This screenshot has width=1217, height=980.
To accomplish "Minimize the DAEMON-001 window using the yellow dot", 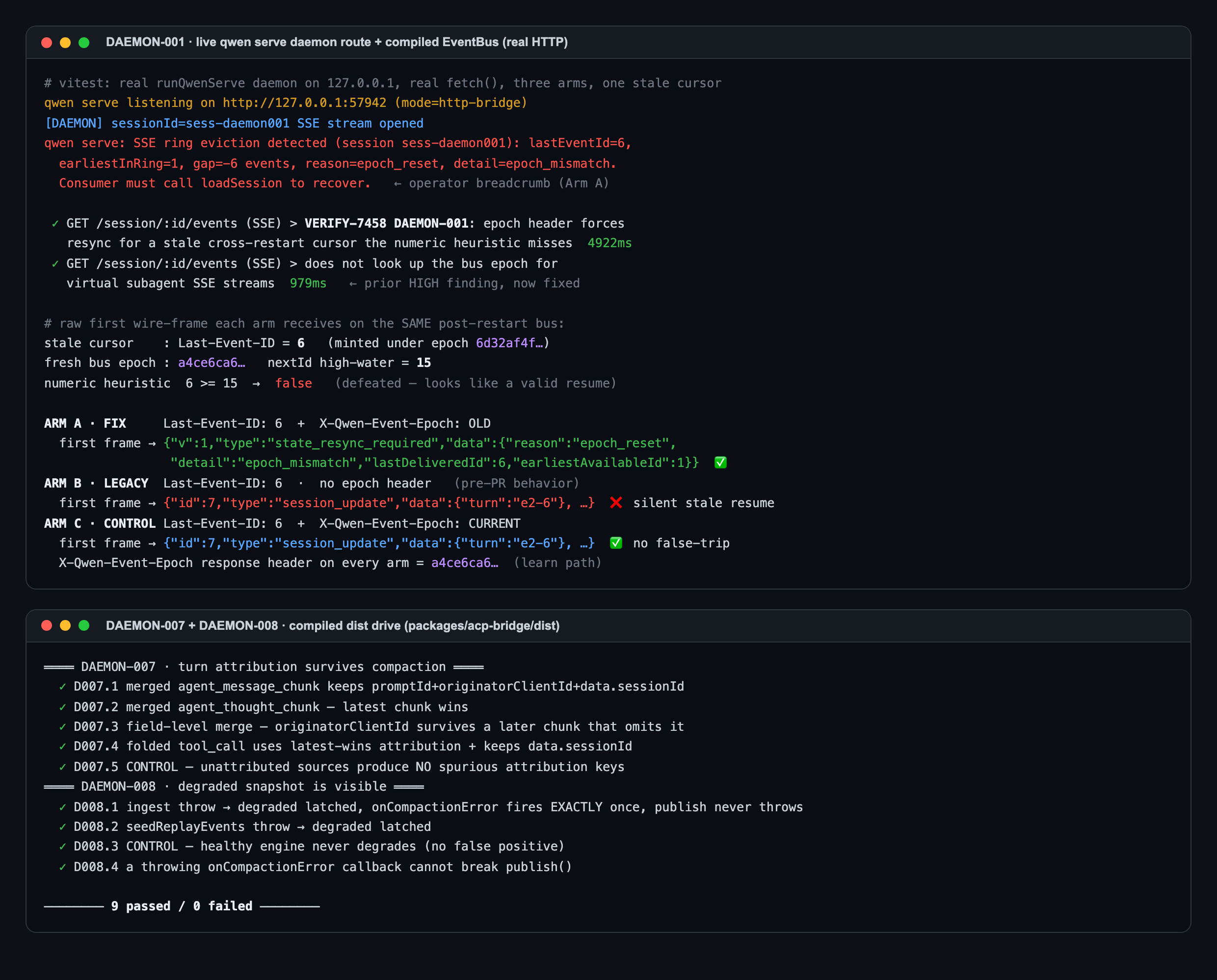I will point(65,42).
